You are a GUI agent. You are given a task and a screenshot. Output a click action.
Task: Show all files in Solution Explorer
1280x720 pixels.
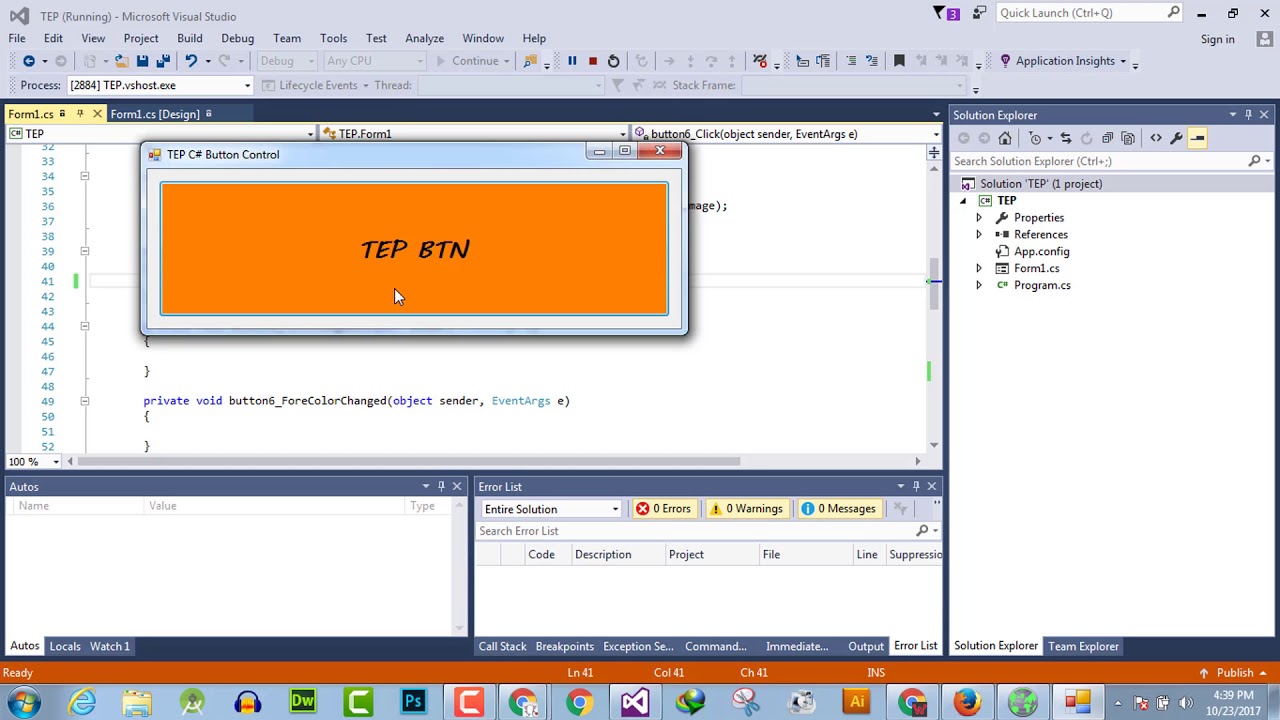click(x=1128, y=138)
